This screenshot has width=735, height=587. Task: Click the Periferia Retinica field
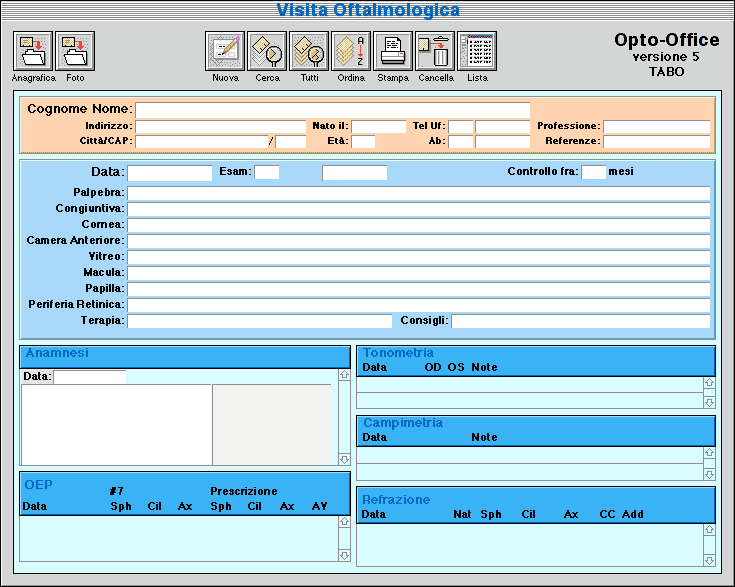click(419, 305)
